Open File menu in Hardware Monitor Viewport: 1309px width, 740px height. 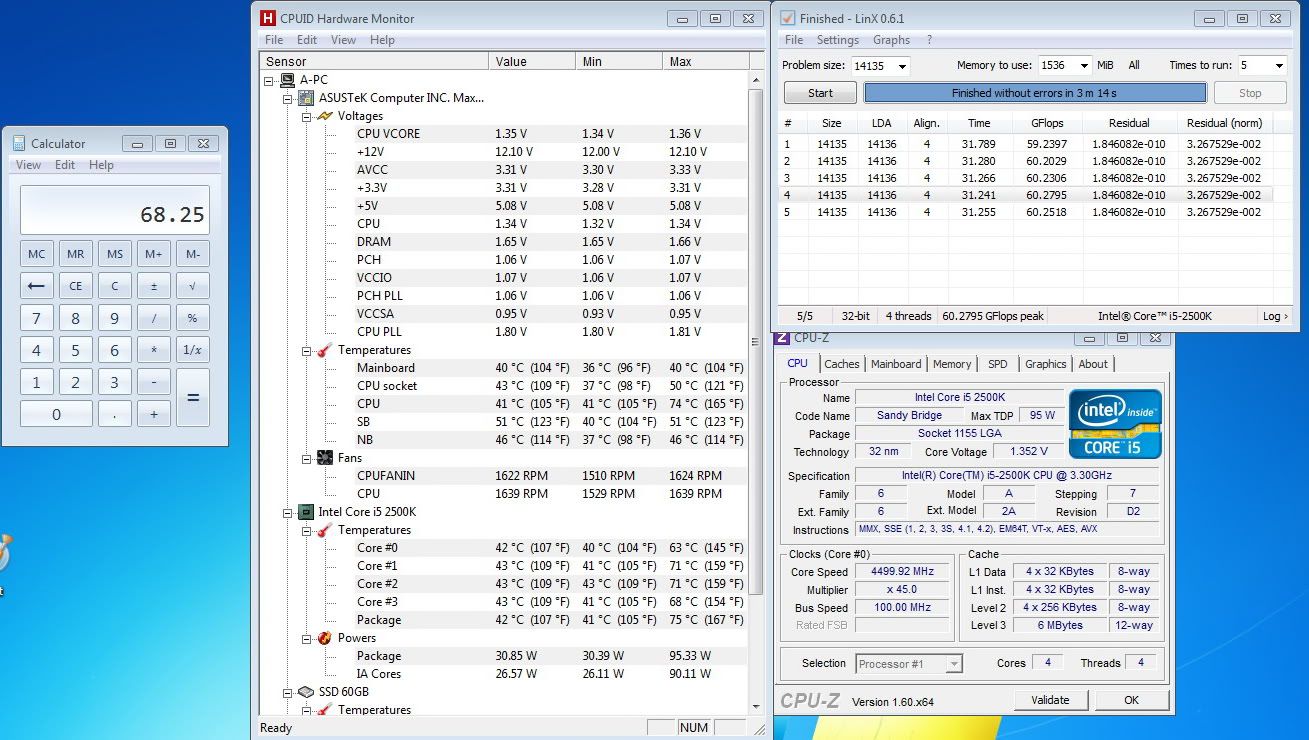coord(274,40)
